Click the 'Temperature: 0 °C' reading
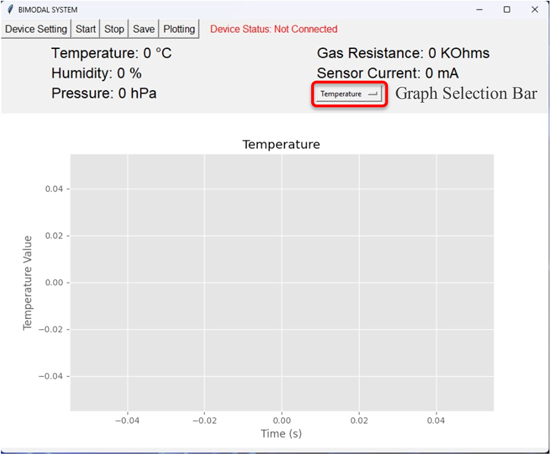This screenshot has height=454, width=550. coord(112,53)
